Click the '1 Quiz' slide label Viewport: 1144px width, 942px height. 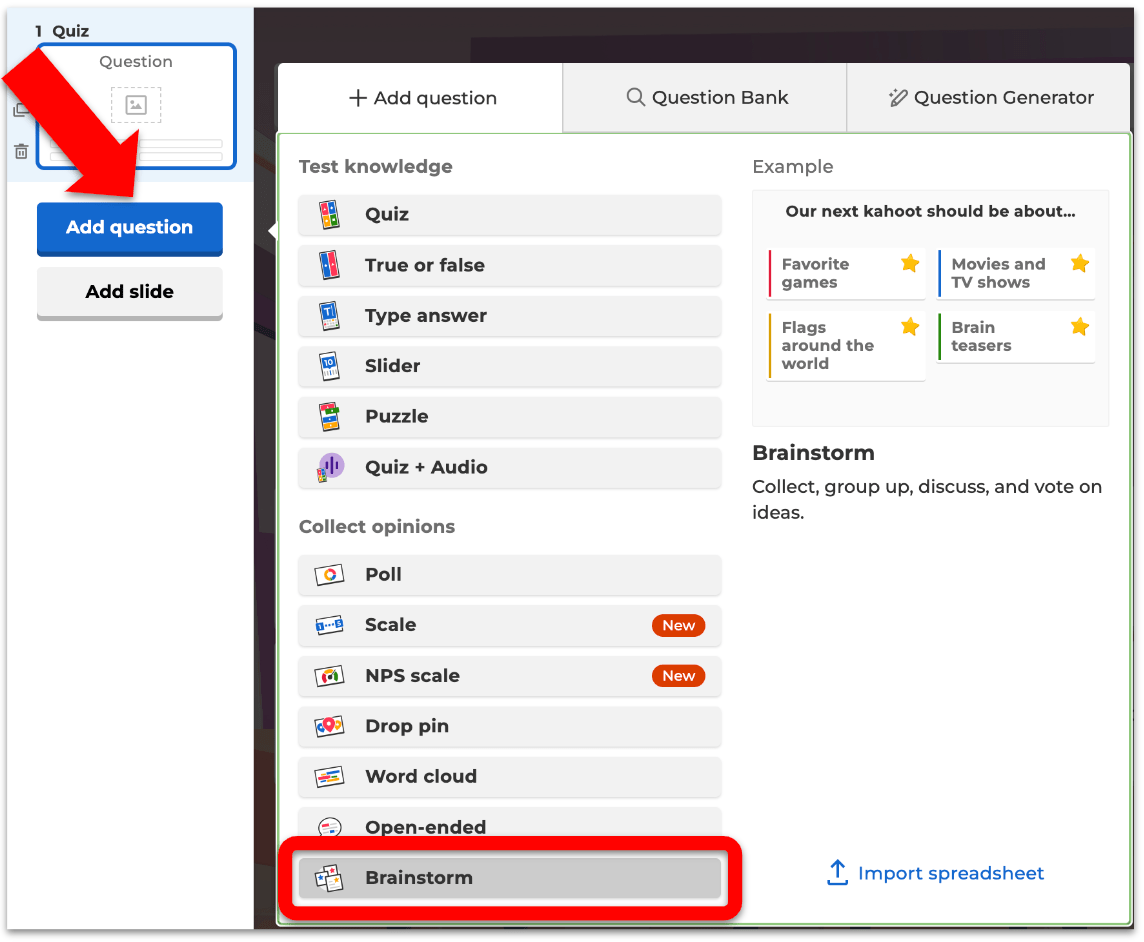(62, 31)
